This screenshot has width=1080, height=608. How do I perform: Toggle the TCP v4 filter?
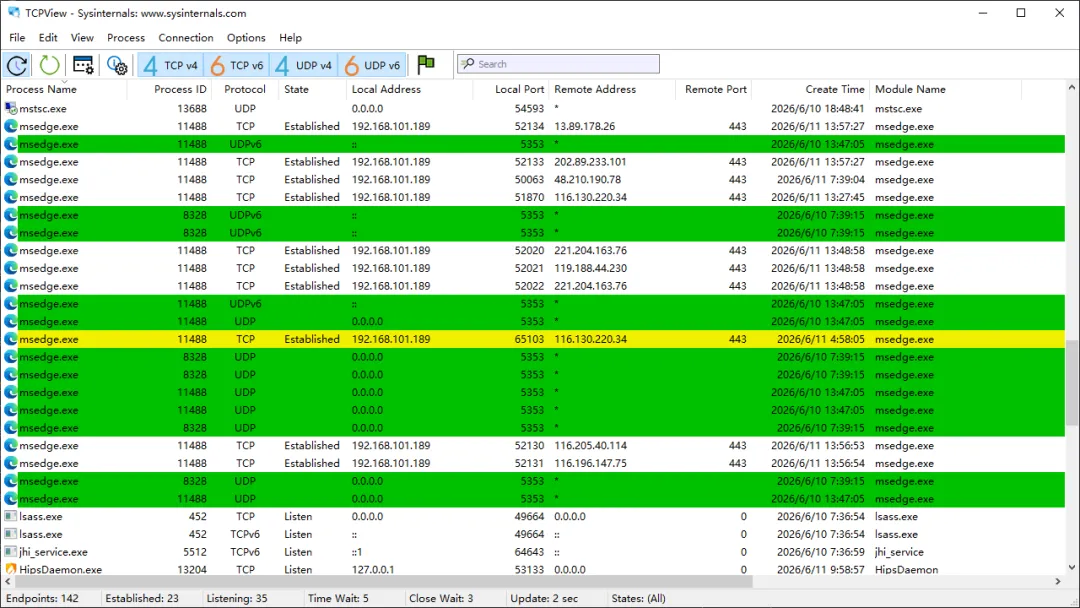[x=170, y=65]
